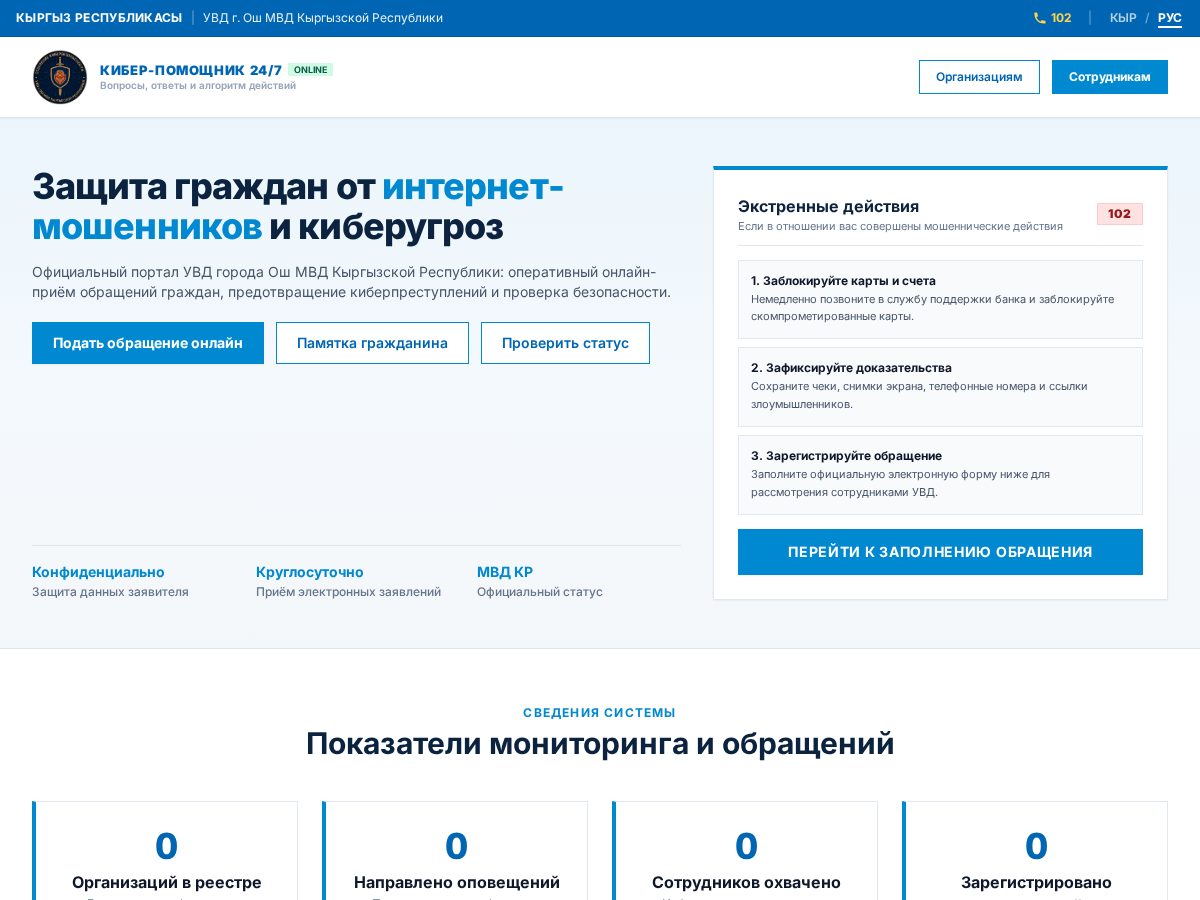
Task: Click Проверить статус button
Action: tap(565, 343)
